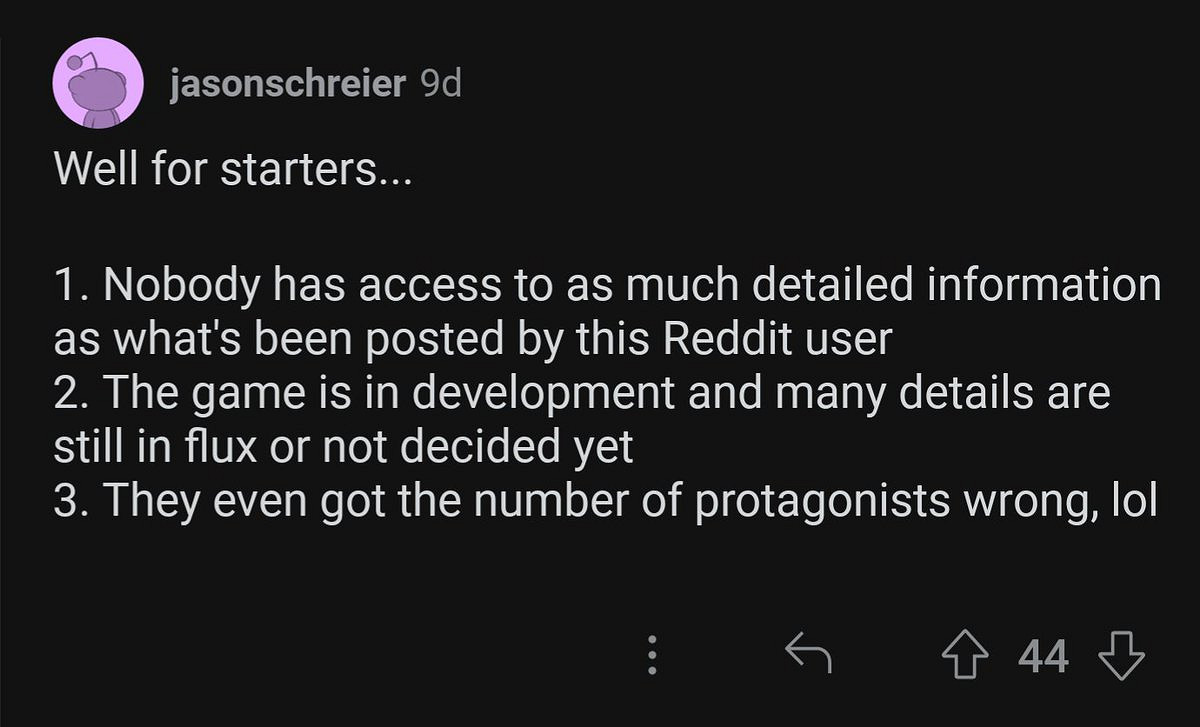Click the "2." list number
1200x727 pixels.
point(73,393)
